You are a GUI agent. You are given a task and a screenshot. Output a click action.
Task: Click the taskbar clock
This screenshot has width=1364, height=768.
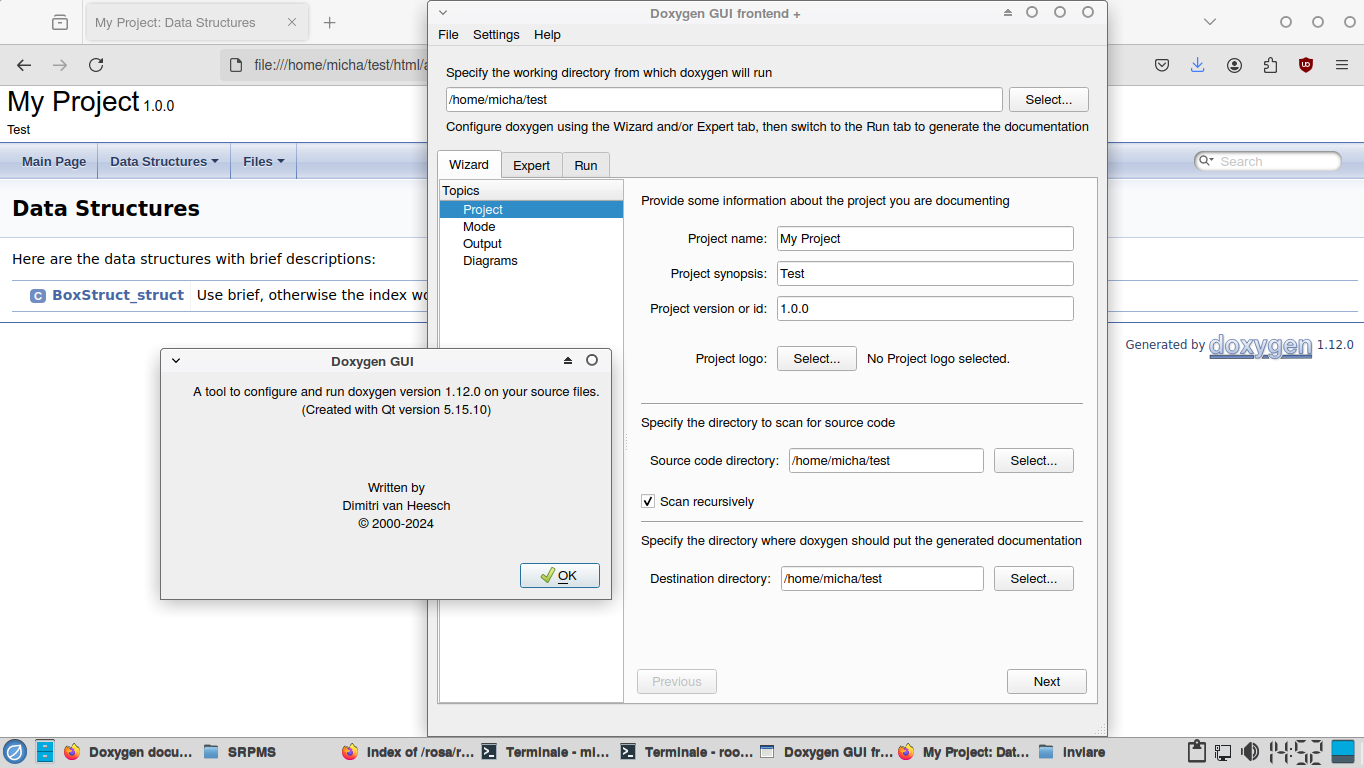point(1296,752)
